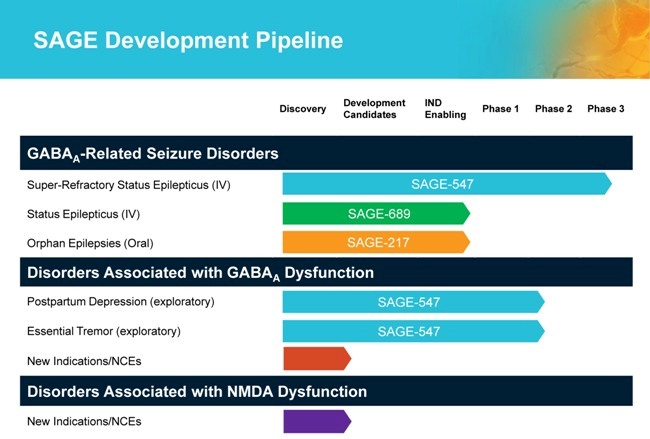The width and height of the screenshot is (650, 439).
Task: Select the Phase 2 column header
Action: (x=553, y=109)
